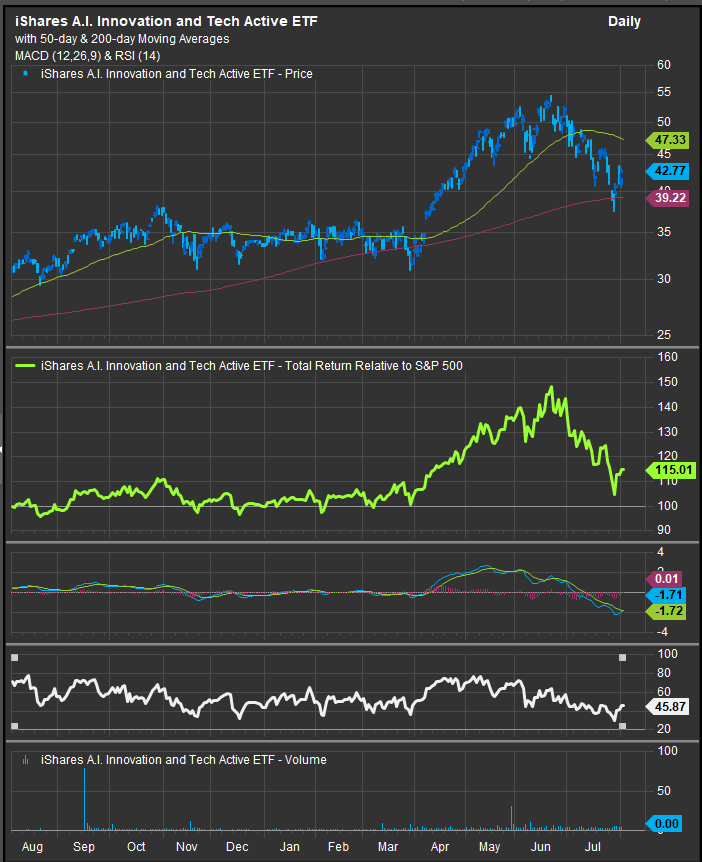The width and height of the screenshot is (702, 862).
Task: Click the chart title 'iShares A.I. Innovation and Tech Active ETF'
Action: [166, 21]
